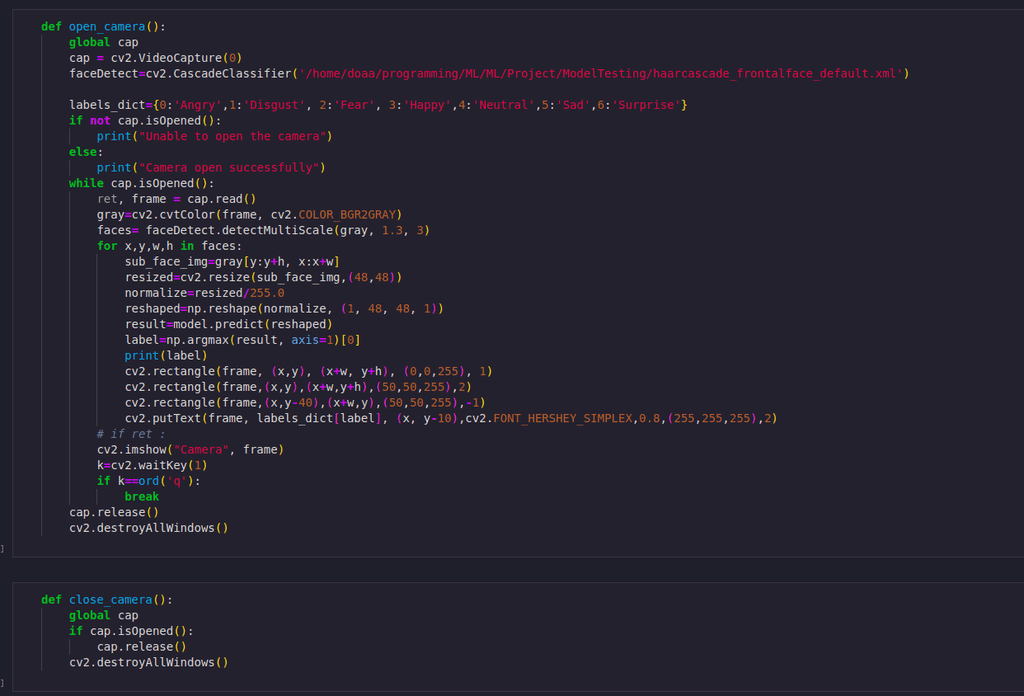Click the 'break' statement
The image size is (1024, 696).
(142, 497)
